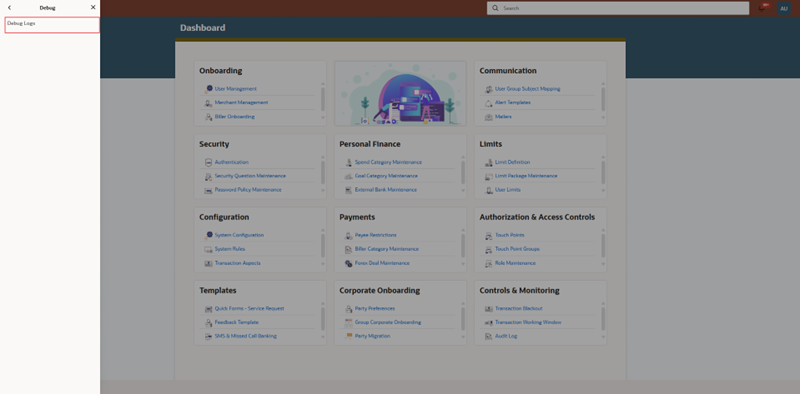Open the User Management link
Viewport: 800px width, 394px height.
(x=235, y=89)
